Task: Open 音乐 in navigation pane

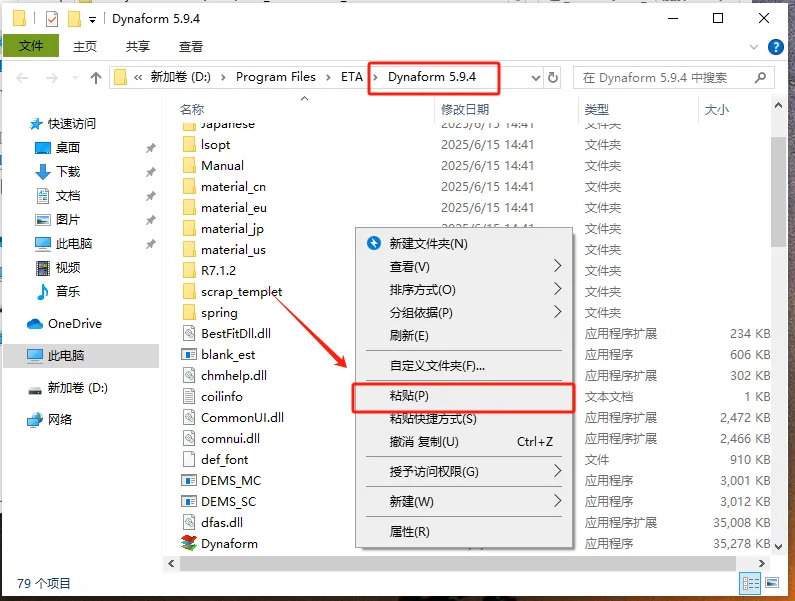Action: tap(67, 291)
